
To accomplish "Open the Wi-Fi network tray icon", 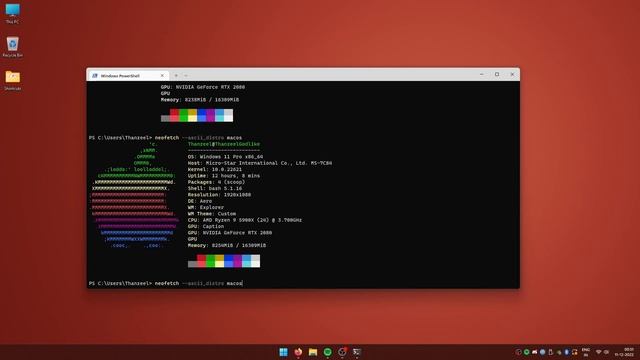I will pyautogui.click(x=598, y=352).
